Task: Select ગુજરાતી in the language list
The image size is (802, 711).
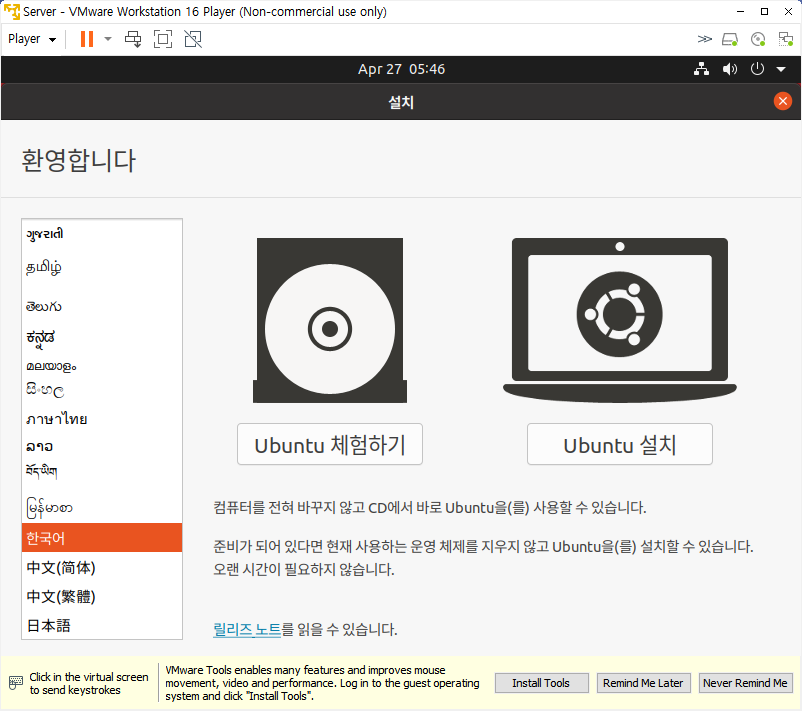Action: (102, 234)
